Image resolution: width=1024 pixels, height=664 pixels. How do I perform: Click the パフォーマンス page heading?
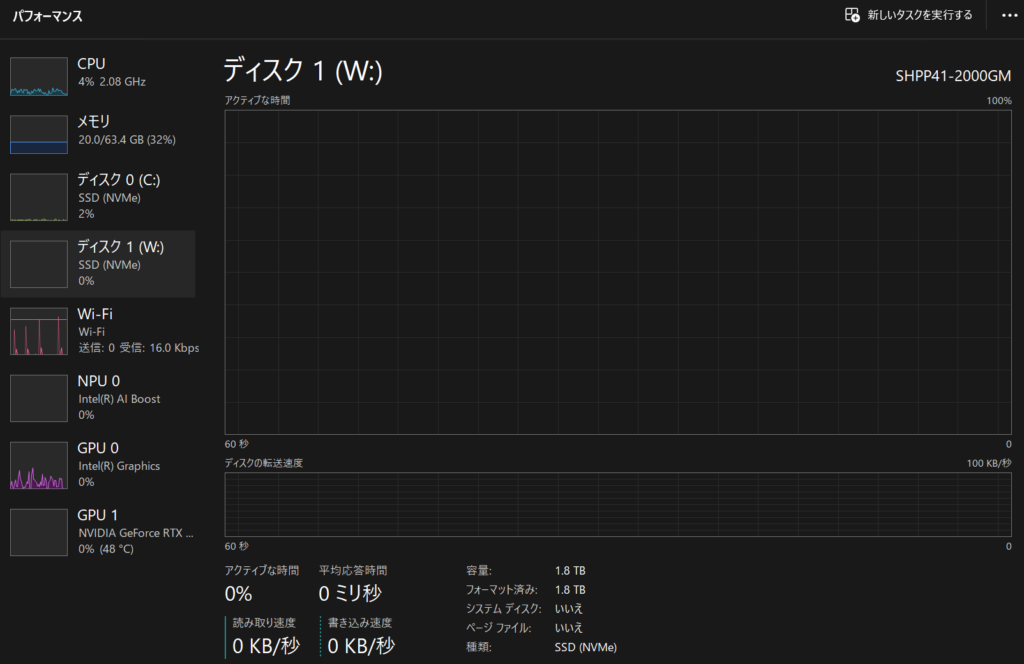click(x=48, y=16)
